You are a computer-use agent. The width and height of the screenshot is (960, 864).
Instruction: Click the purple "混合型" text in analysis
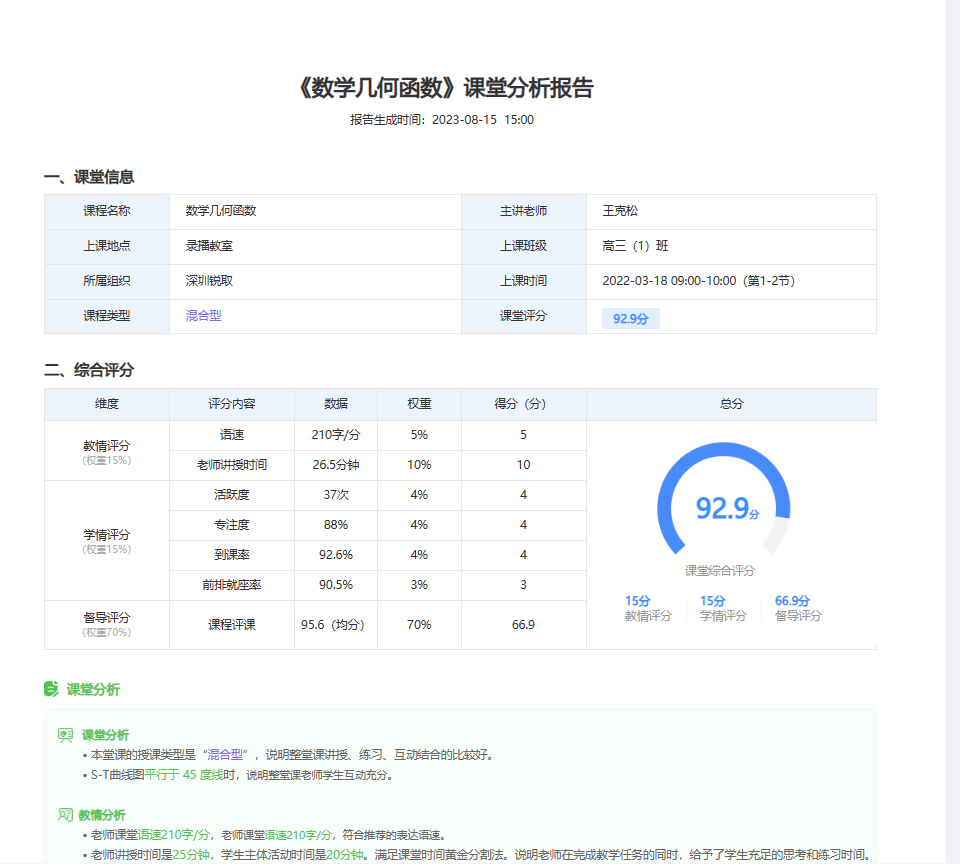226,754
